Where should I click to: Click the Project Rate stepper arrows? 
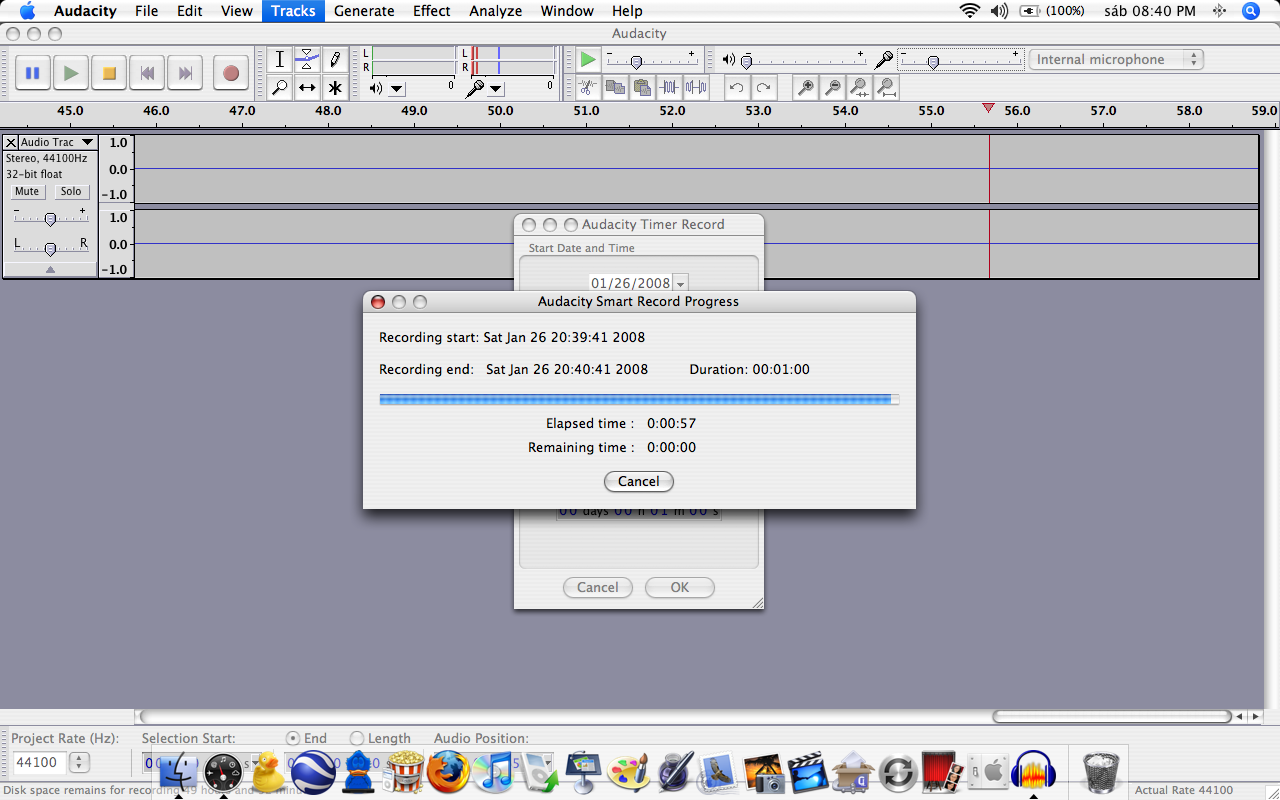pyautogui.click(x=78, y=762)
